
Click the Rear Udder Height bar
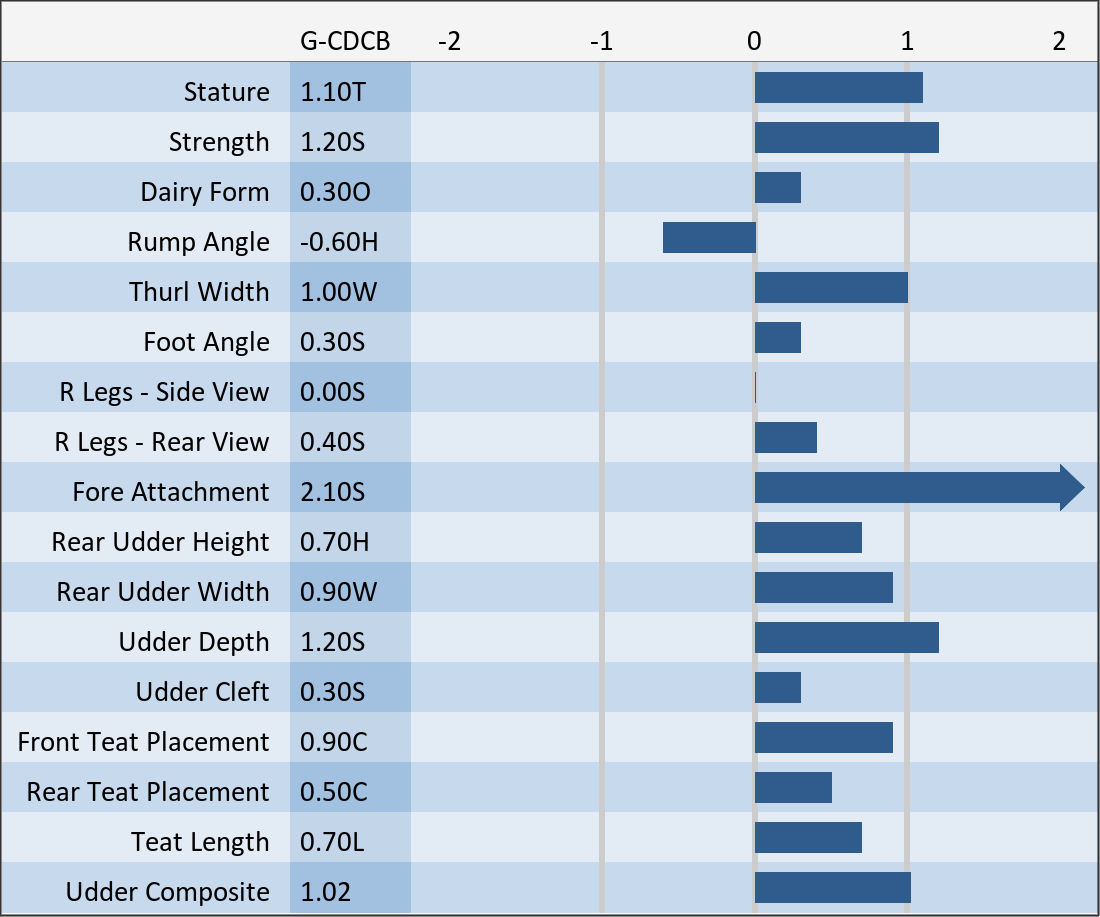808,538
